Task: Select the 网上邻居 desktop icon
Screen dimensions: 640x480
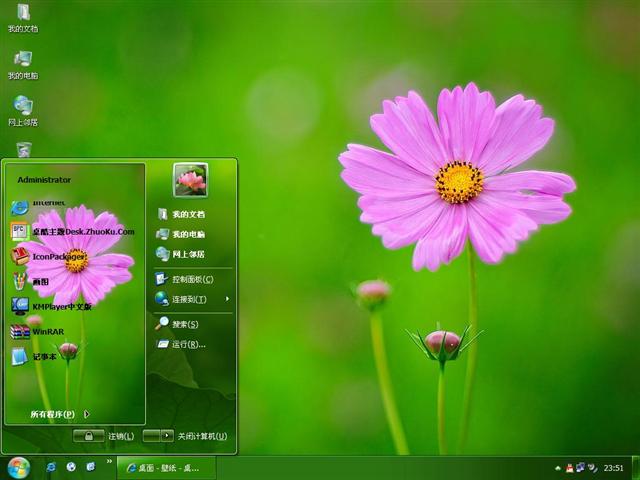Action: (23, 110)
